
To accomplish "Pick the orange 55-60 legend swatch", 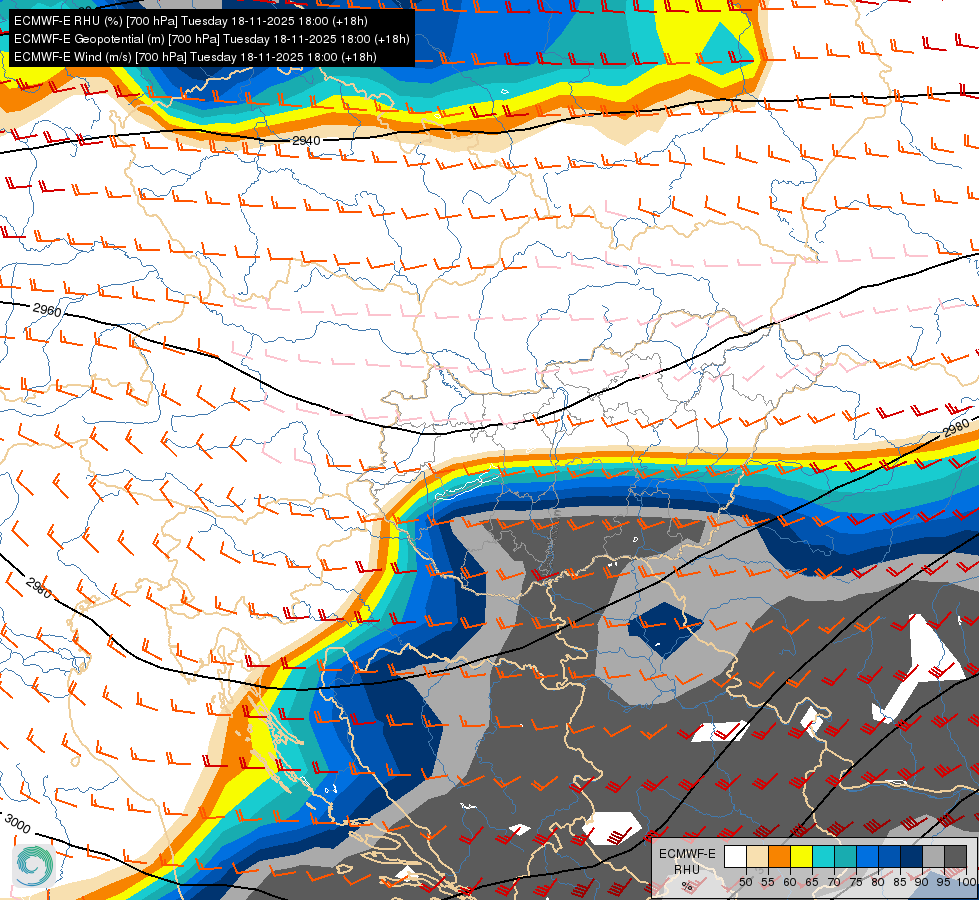I will tap(779, 856).
